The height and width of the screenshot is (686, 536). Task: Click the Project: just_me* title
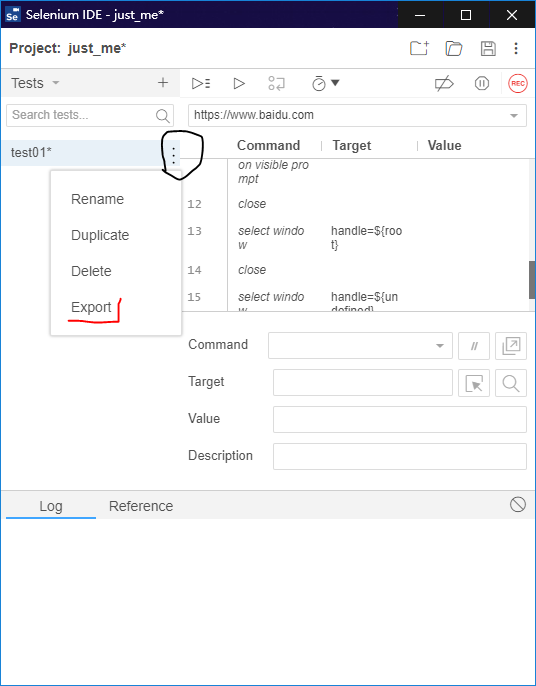[x=68, y=48]
